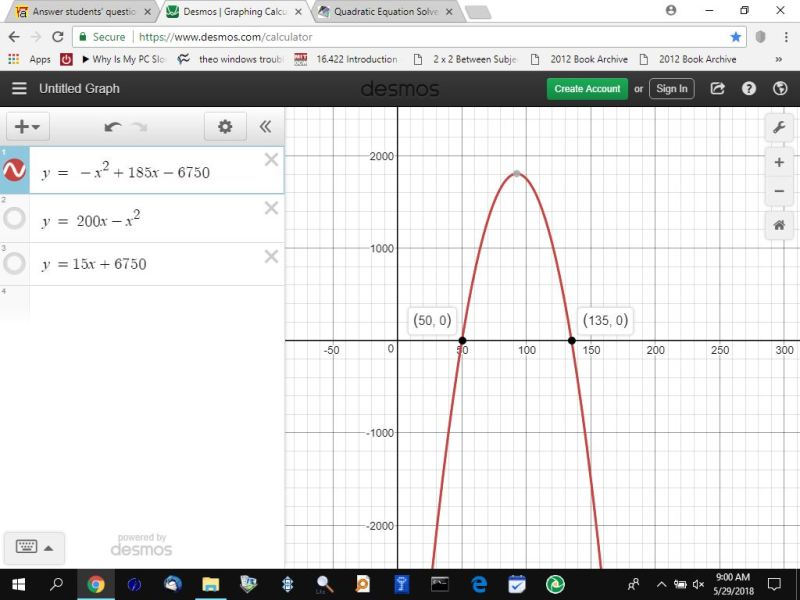Click the muted volume icon in tray

click(x=698, y=585)
